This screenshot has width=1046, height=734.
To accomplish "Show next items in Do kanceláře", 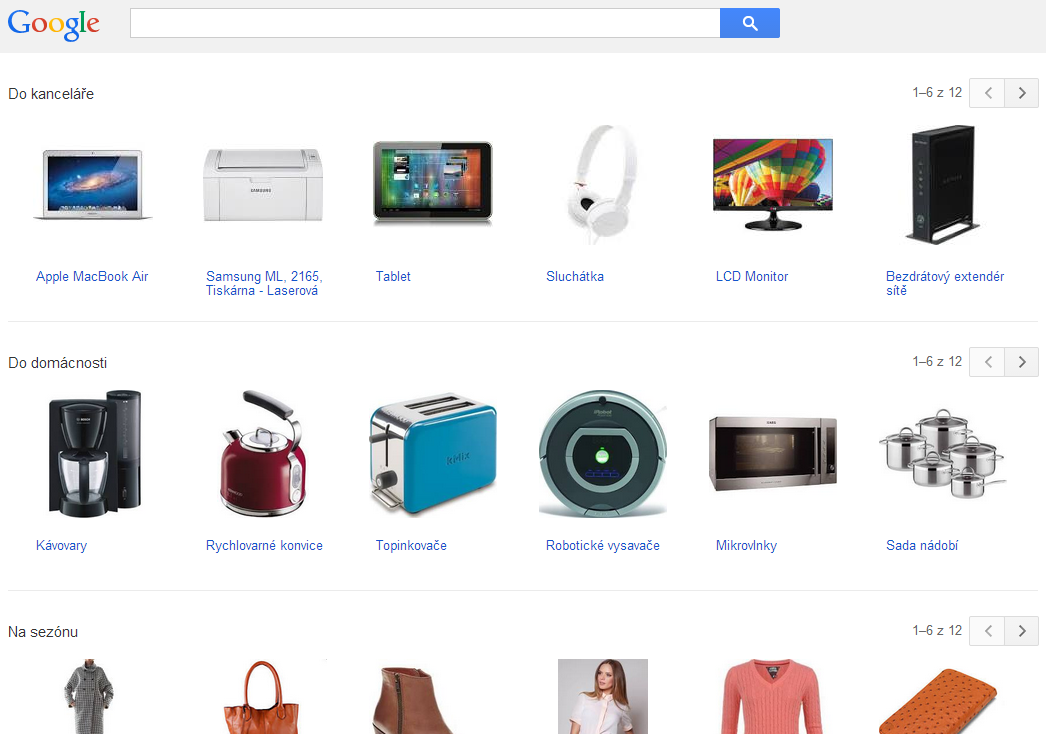I will point(1021,93).
